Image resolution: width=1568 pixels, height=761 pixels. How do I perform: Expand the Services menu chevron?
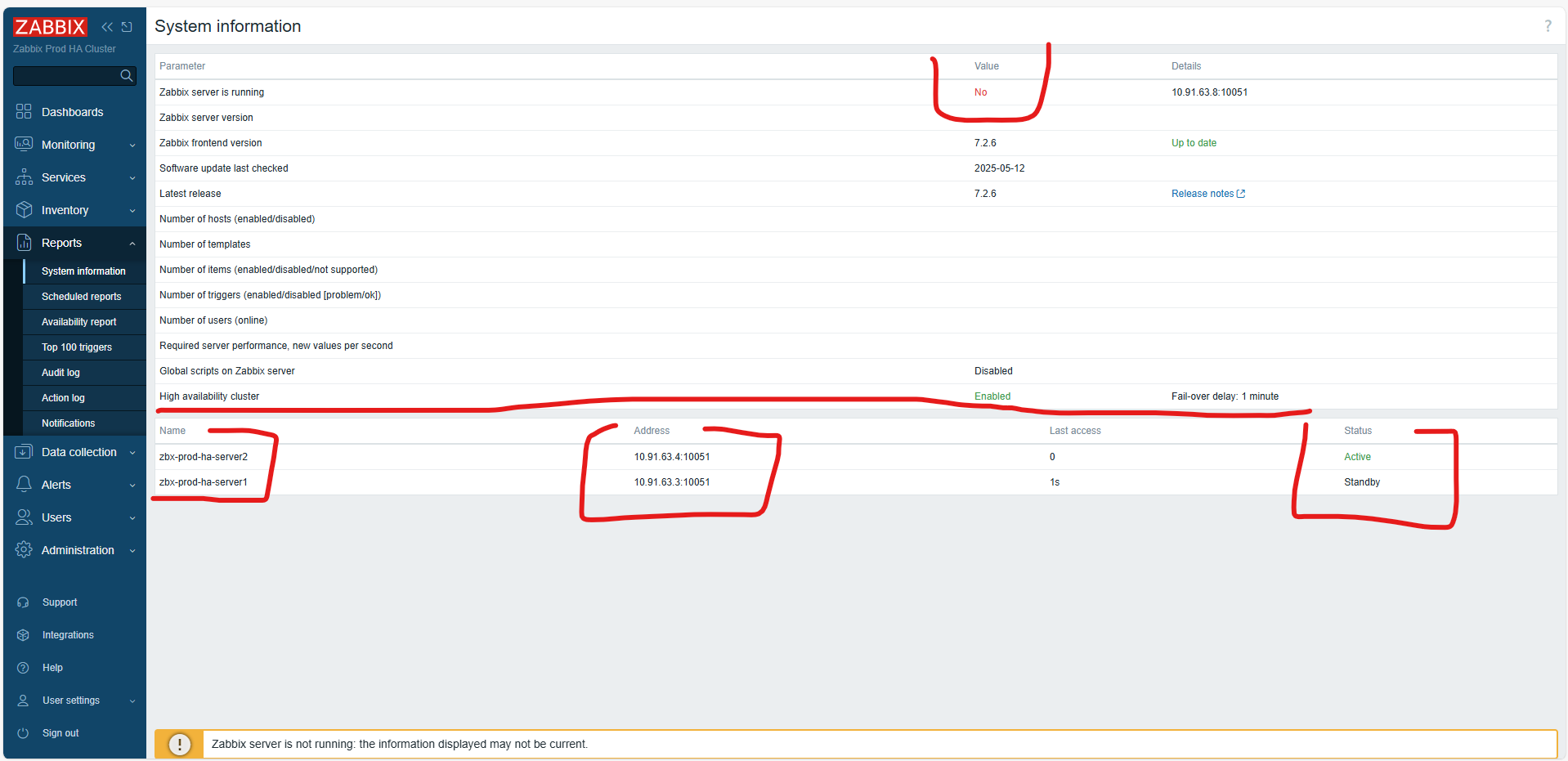(132, 178)
